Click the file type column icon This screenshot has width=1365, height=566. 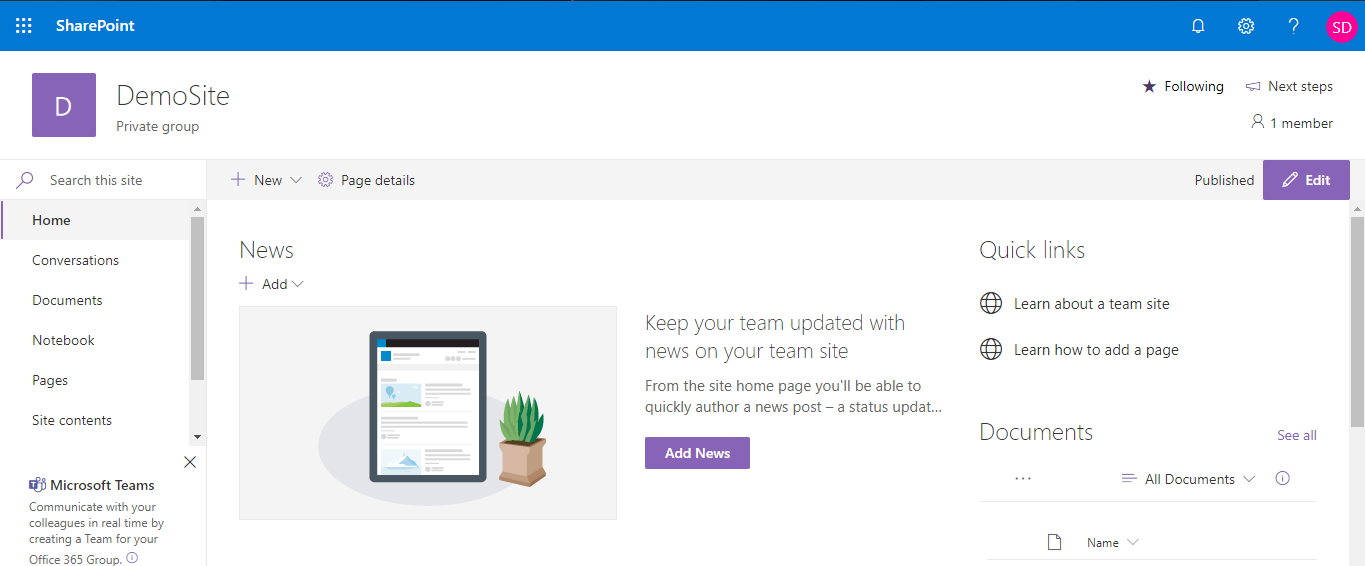(x=1054, y=542)
